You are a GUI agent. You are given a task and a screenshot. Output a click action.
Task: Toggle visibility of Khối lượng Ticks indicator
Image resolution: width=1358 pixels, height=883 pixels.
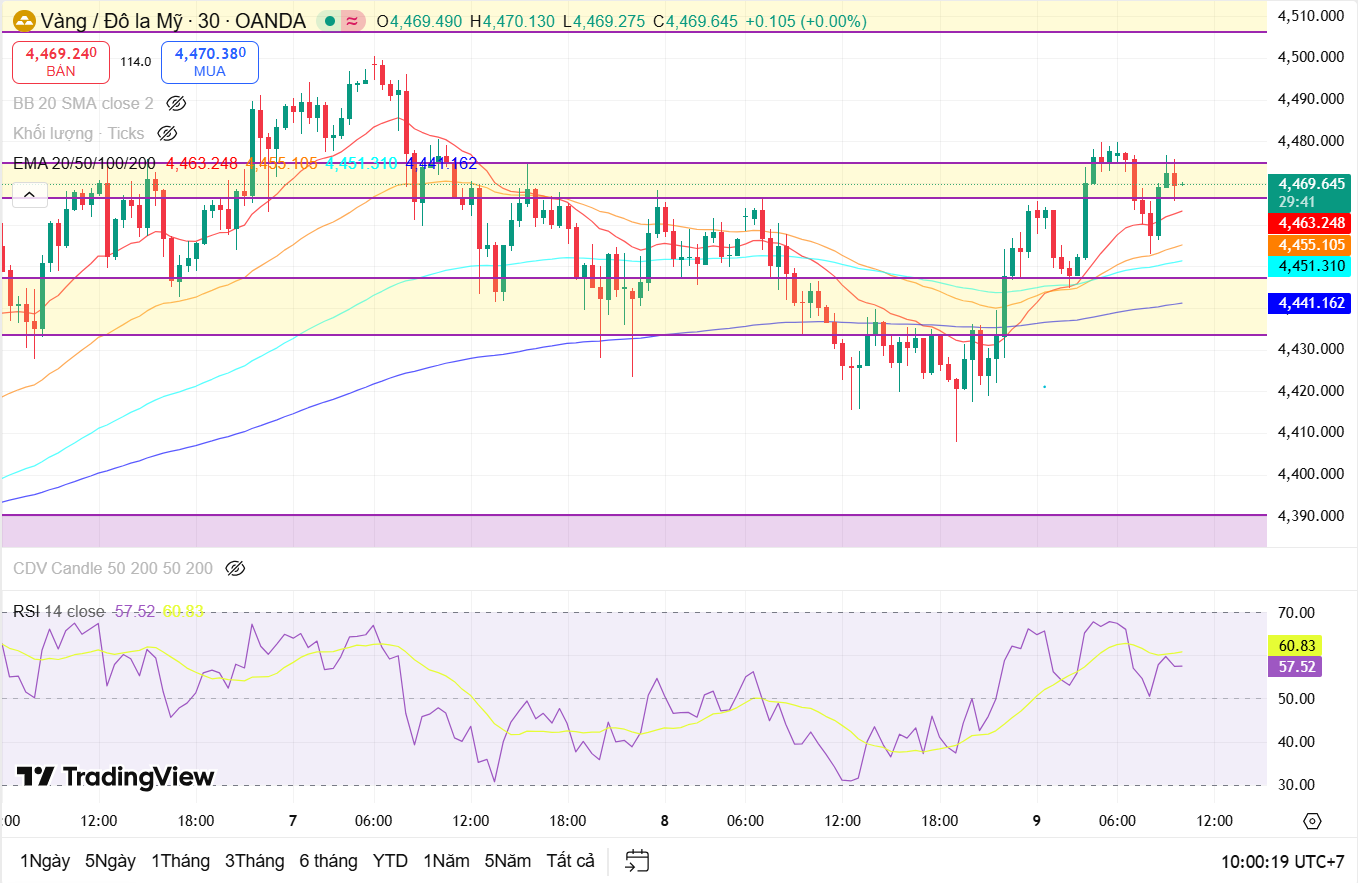click(168, 133)
